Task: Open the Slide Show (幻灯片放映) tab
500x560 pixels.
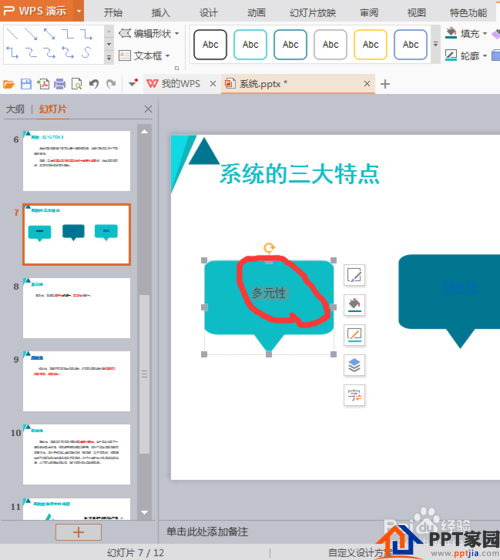Action: pos(312,13)
